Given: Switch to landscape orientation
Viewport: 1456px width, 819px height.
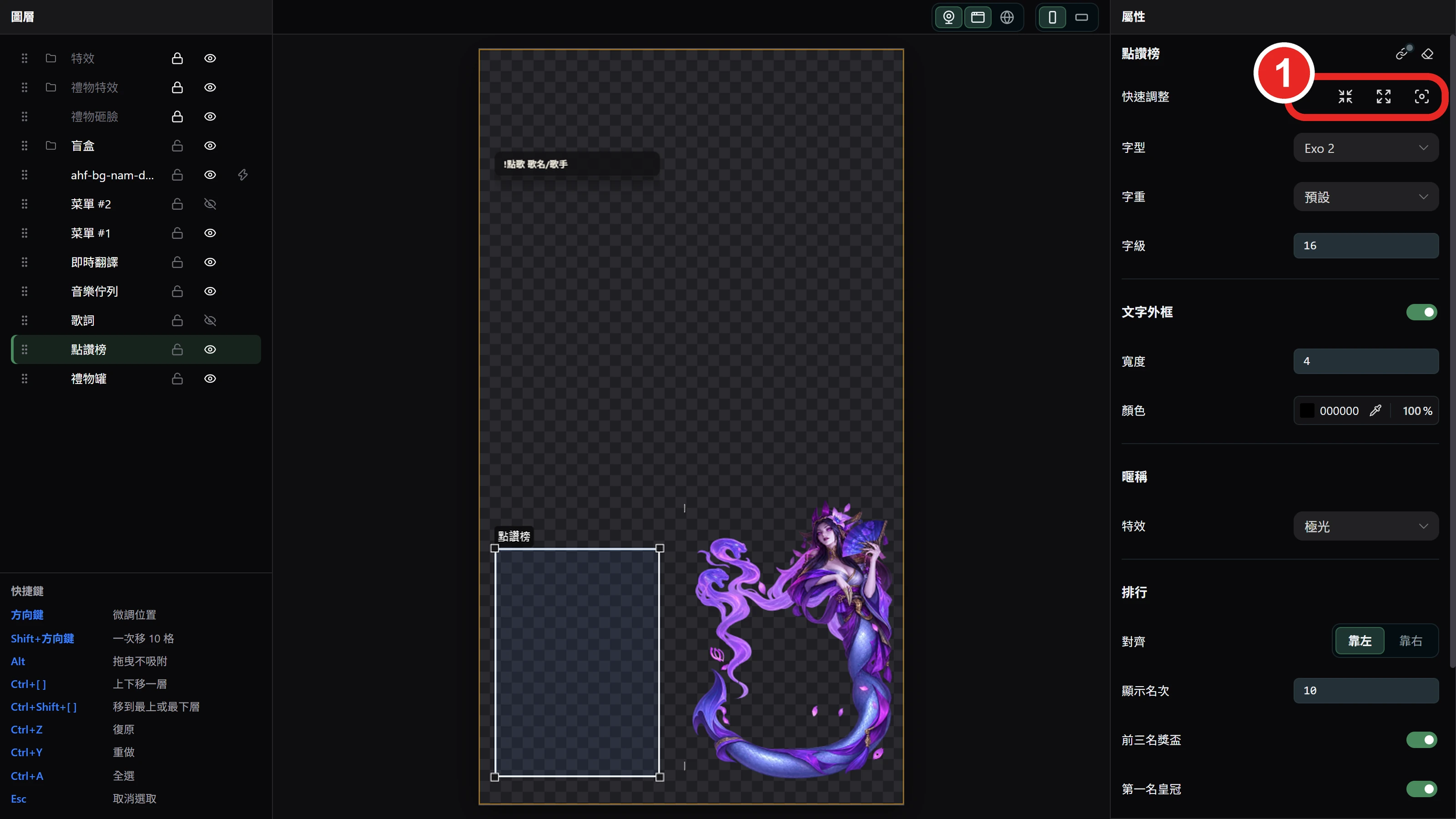Looking at the screenshot, I should [1081, 17].
